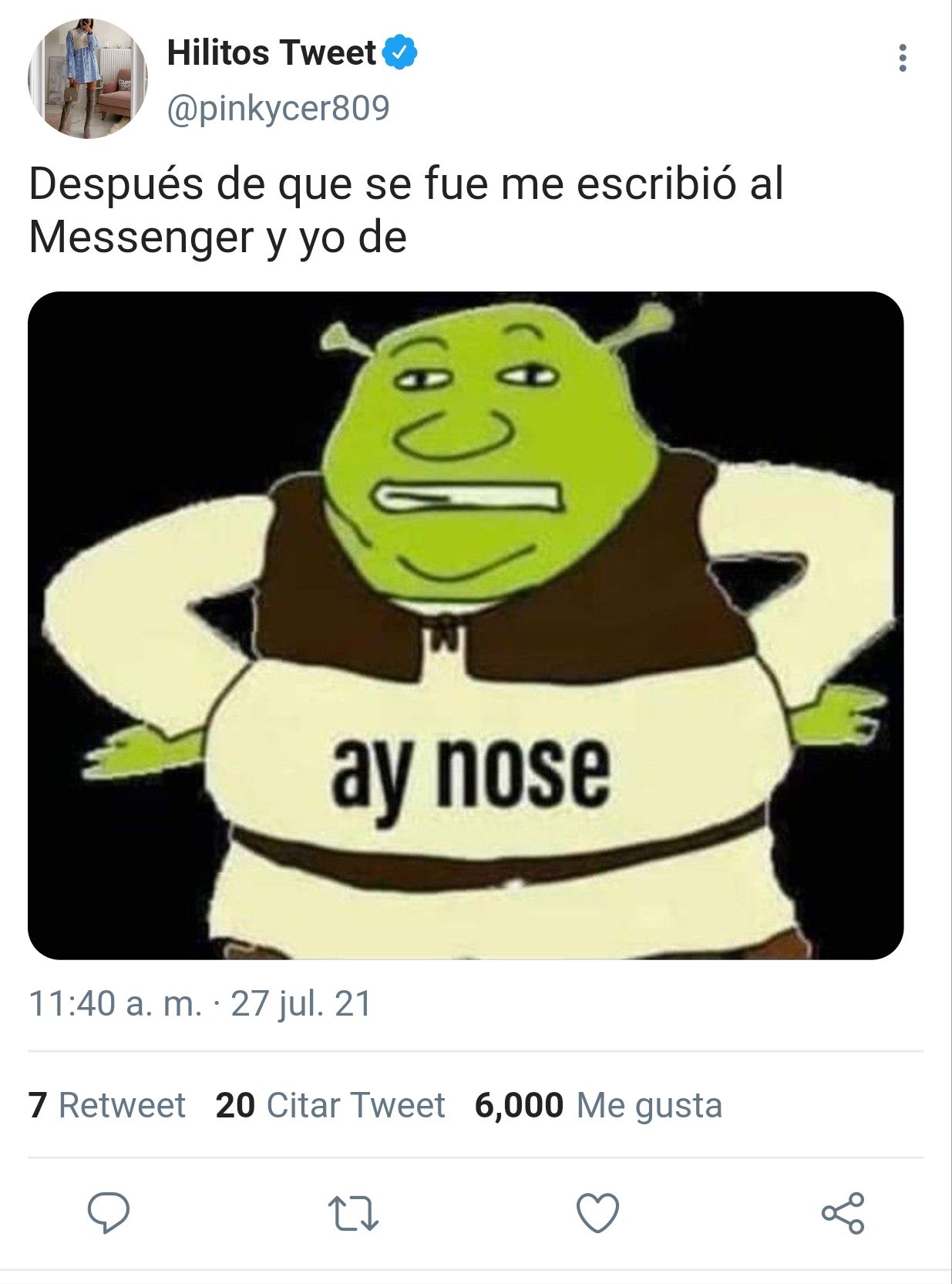Tap the share icon
The width and height of the screenshot is (952, 1284).
pyautogui.click(x=843, y=1212)
